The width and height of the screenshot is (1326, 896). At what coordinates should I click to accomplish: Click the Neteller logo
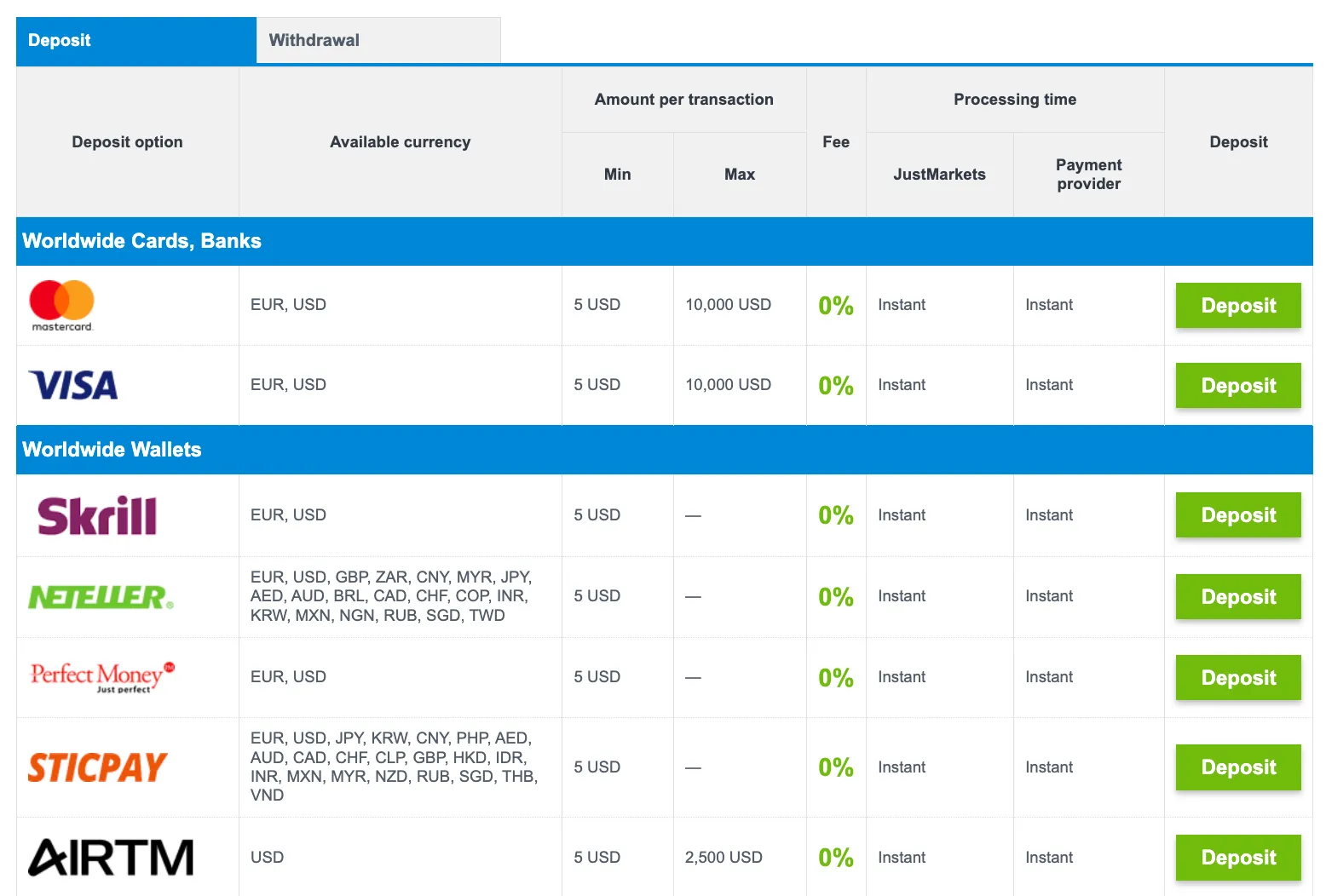[101, 597]
